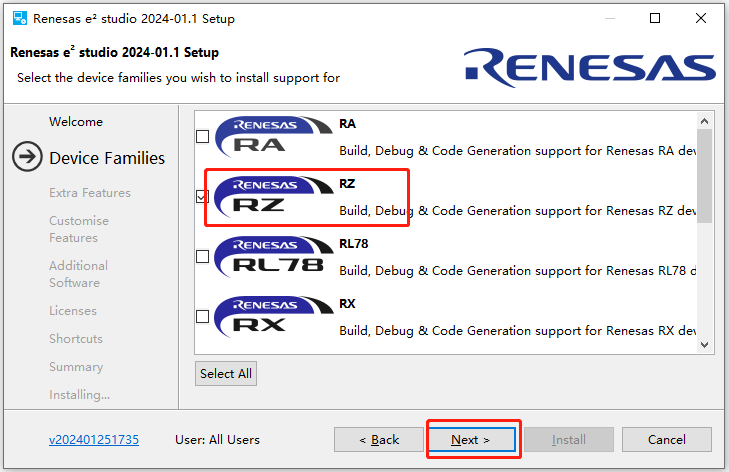The height and width of the screenshot is (472, 729).
Task: Select the Device Families step in sidebar
Action: pos(107,158)
